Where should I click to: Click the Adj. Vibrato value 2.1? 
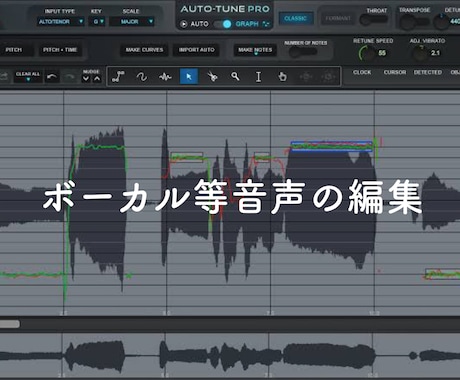click(x=435, y=53)
